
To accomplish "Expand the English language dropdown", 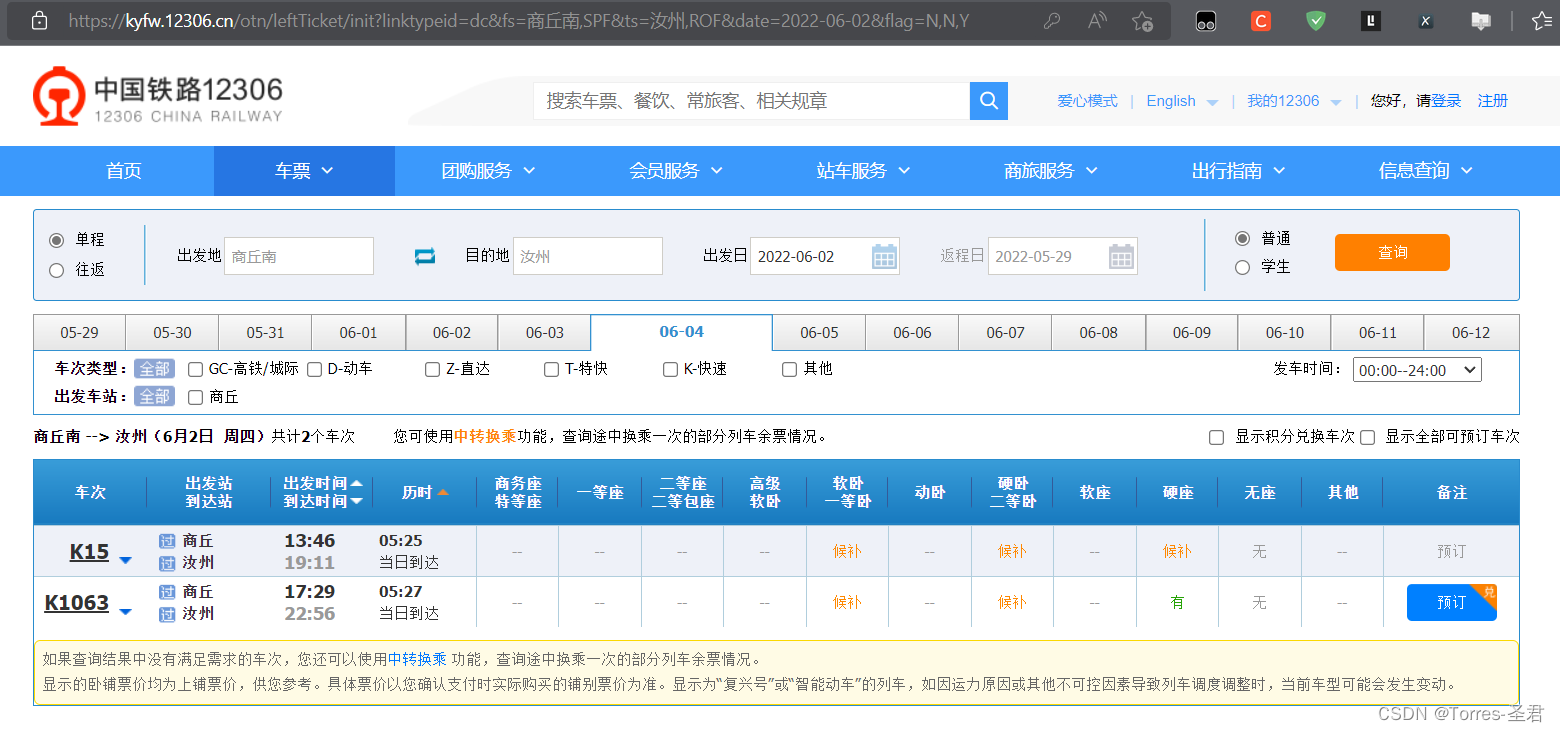I will (x=1213, y=103).
